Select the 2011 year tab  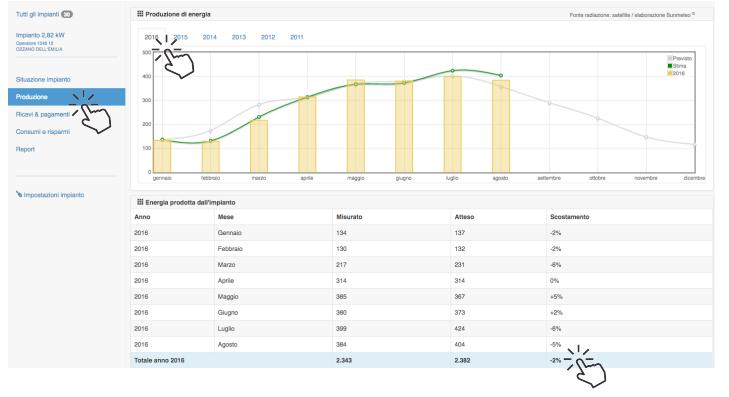297,37
